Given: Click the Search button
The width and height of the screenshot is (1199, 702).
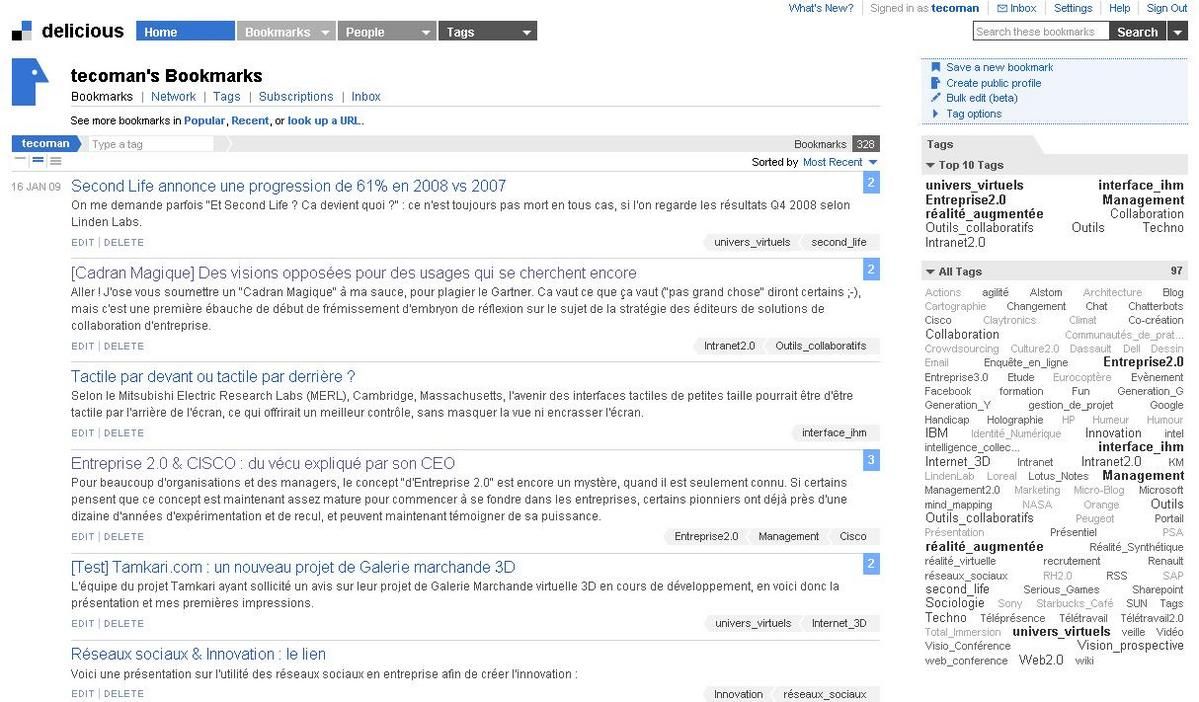Looking at the screenshot, I should point(1137,31).
